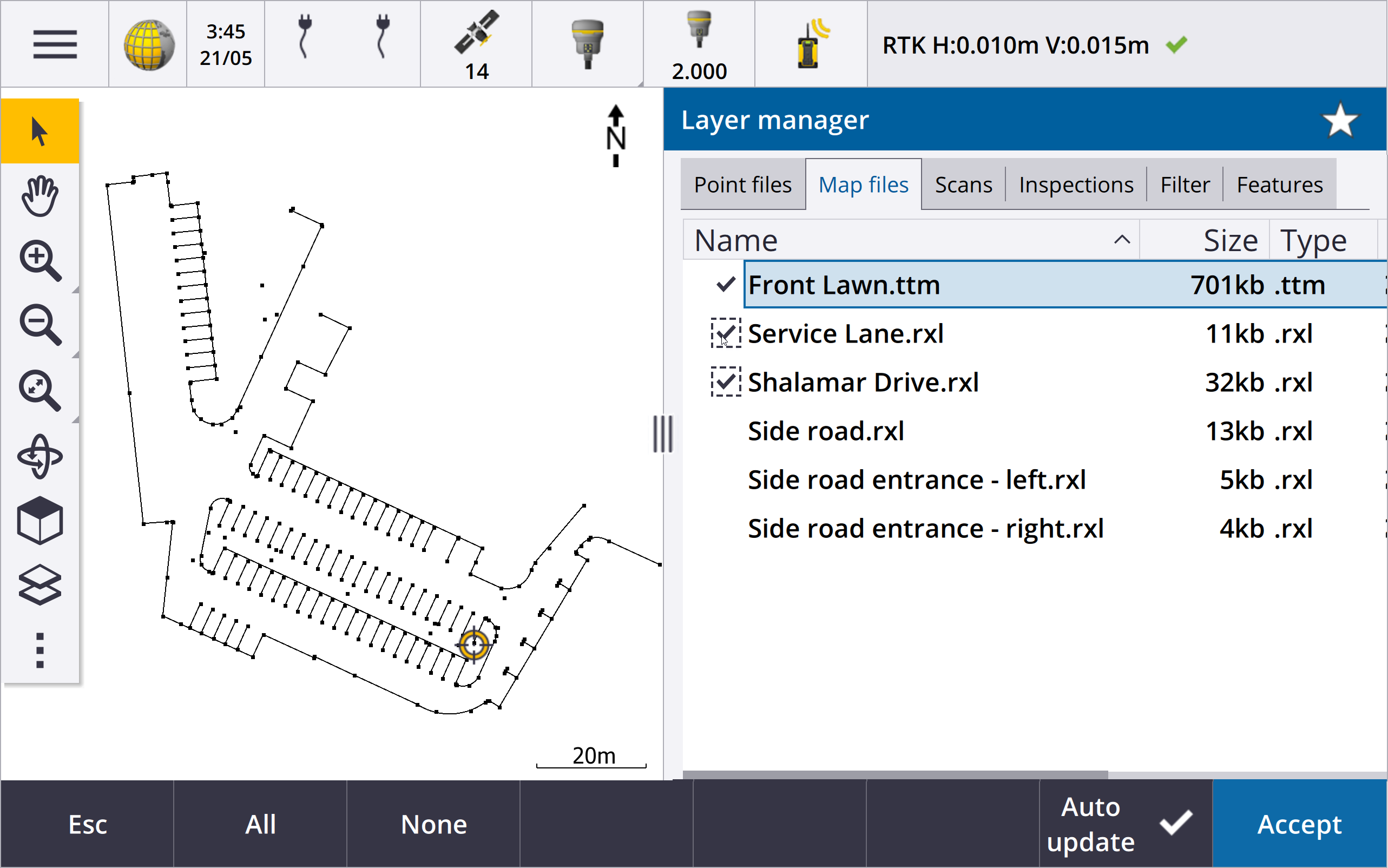Click the yellow globe icon
The height and width of the screenshot is (868, 1388).
tap(148, 44)
